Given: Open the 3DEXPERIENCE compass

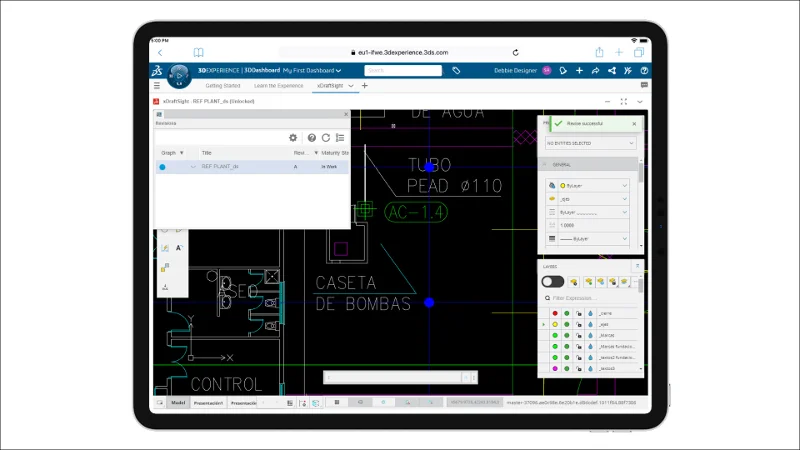Looking at the screenshot, I should [x=179, y=76].
